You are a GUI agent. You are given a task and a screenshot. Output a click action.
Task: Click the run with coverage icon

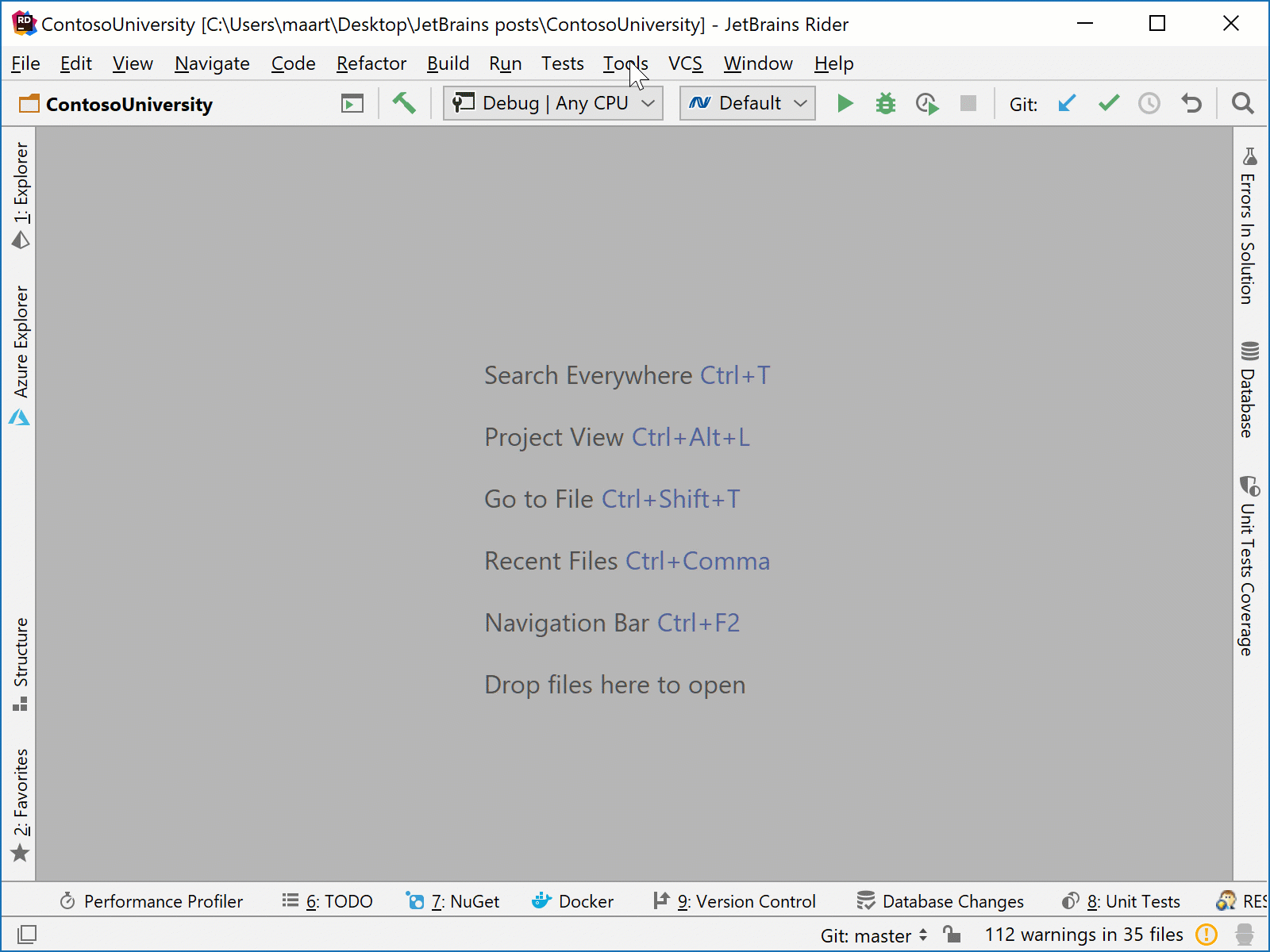pyautogui.click(x=926, y=103)
